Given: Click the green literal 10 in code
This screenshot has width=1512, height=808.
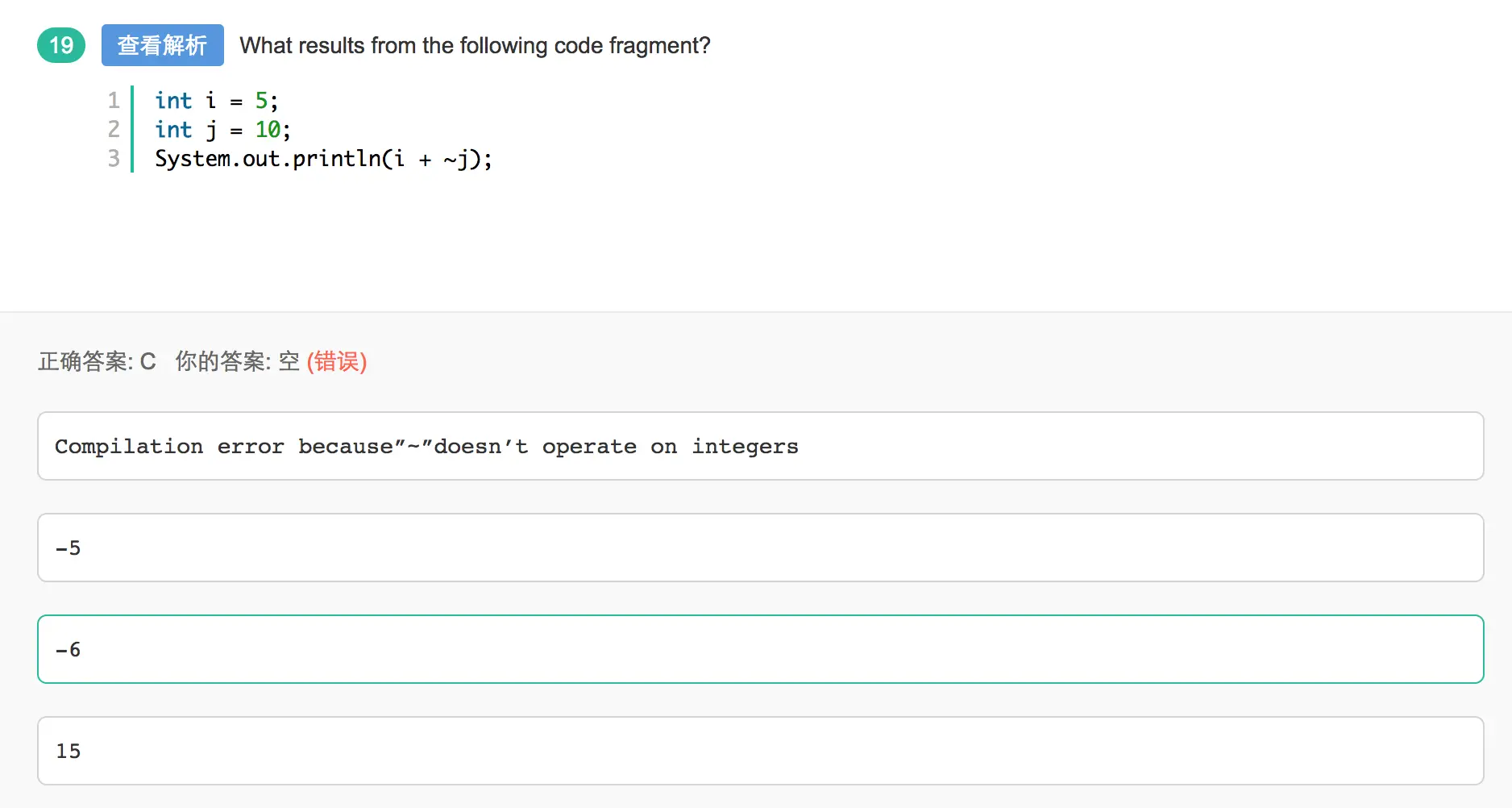Looking at the screenshot, I should point(268,130).
